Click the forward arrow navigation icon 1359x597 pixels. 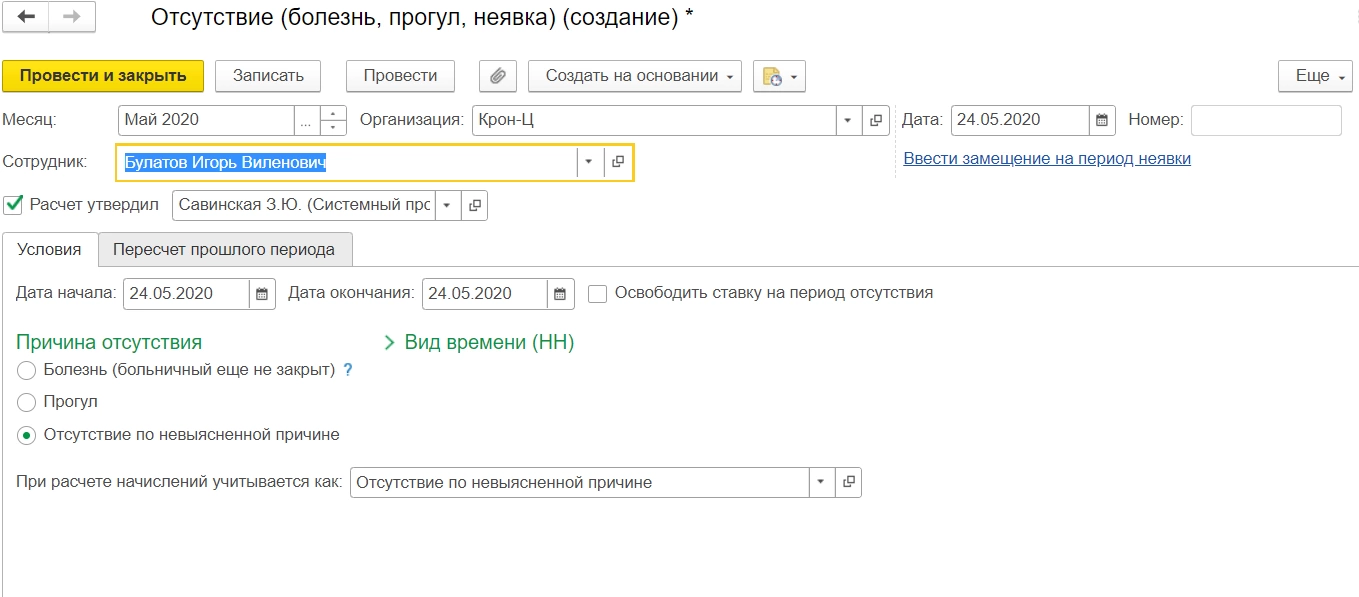click(x=71, y=17)
